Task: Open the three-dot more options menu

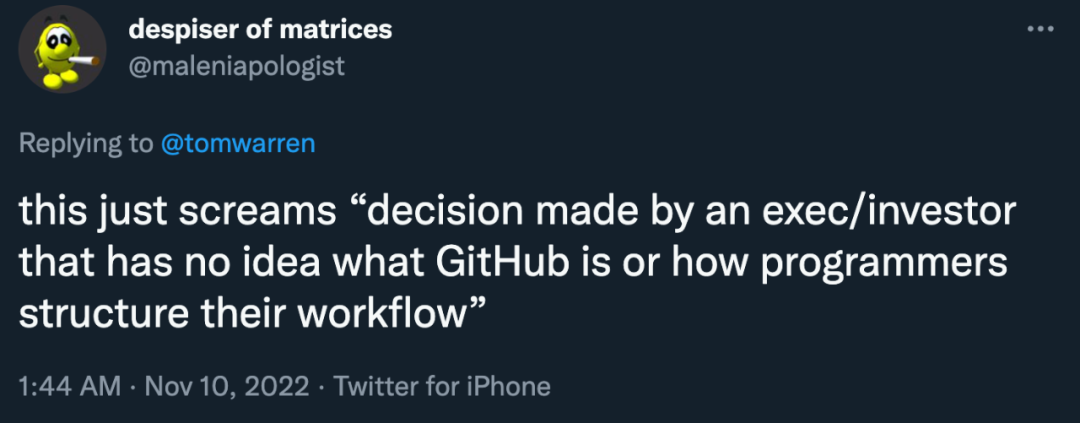Action: coord(1041,29)
